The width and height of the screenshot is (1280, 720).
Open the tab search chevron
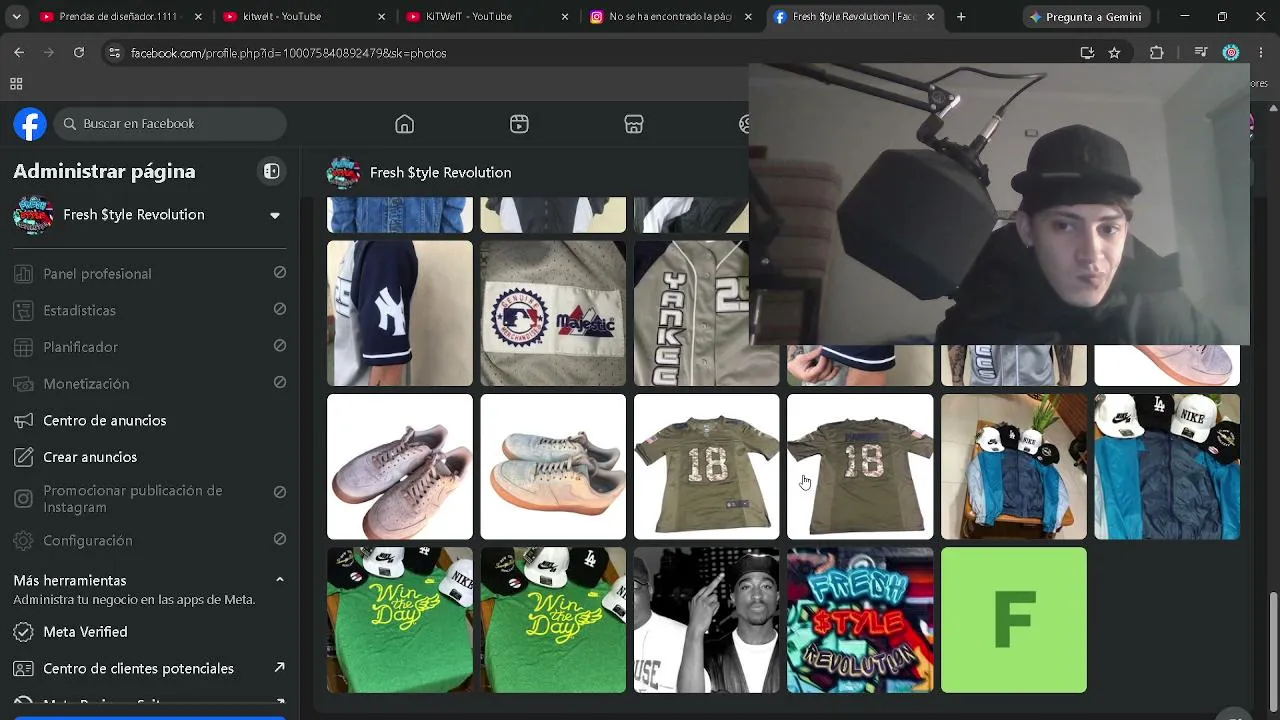(x=16, y=17)
